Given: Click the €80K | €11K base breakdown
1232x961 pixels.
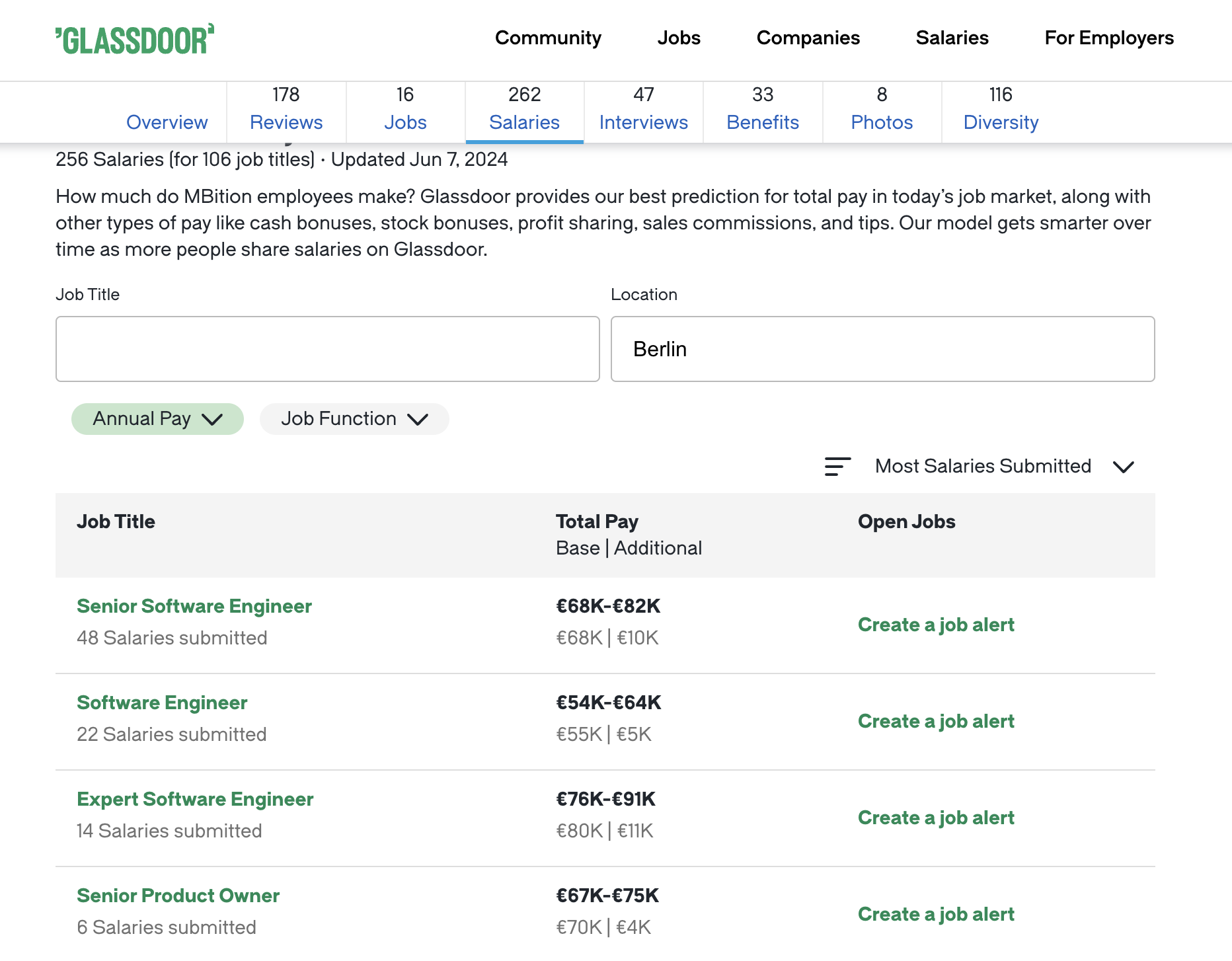Looking at the screenshot, I should (605, 831).
